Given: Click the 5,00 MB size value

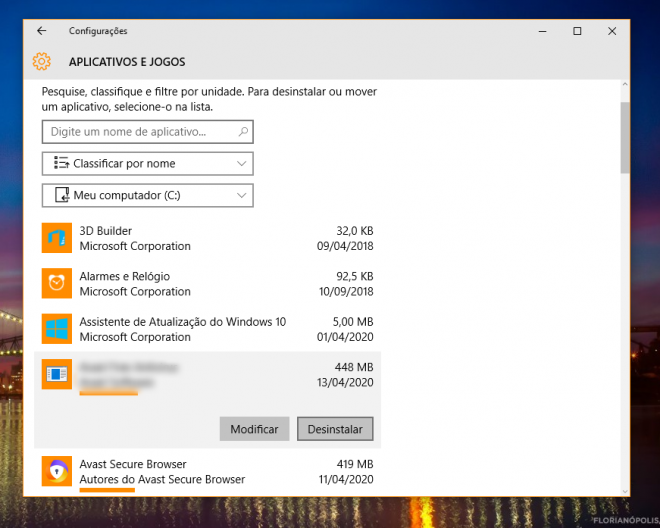Looking at the screenshot, I should [353, 322].
